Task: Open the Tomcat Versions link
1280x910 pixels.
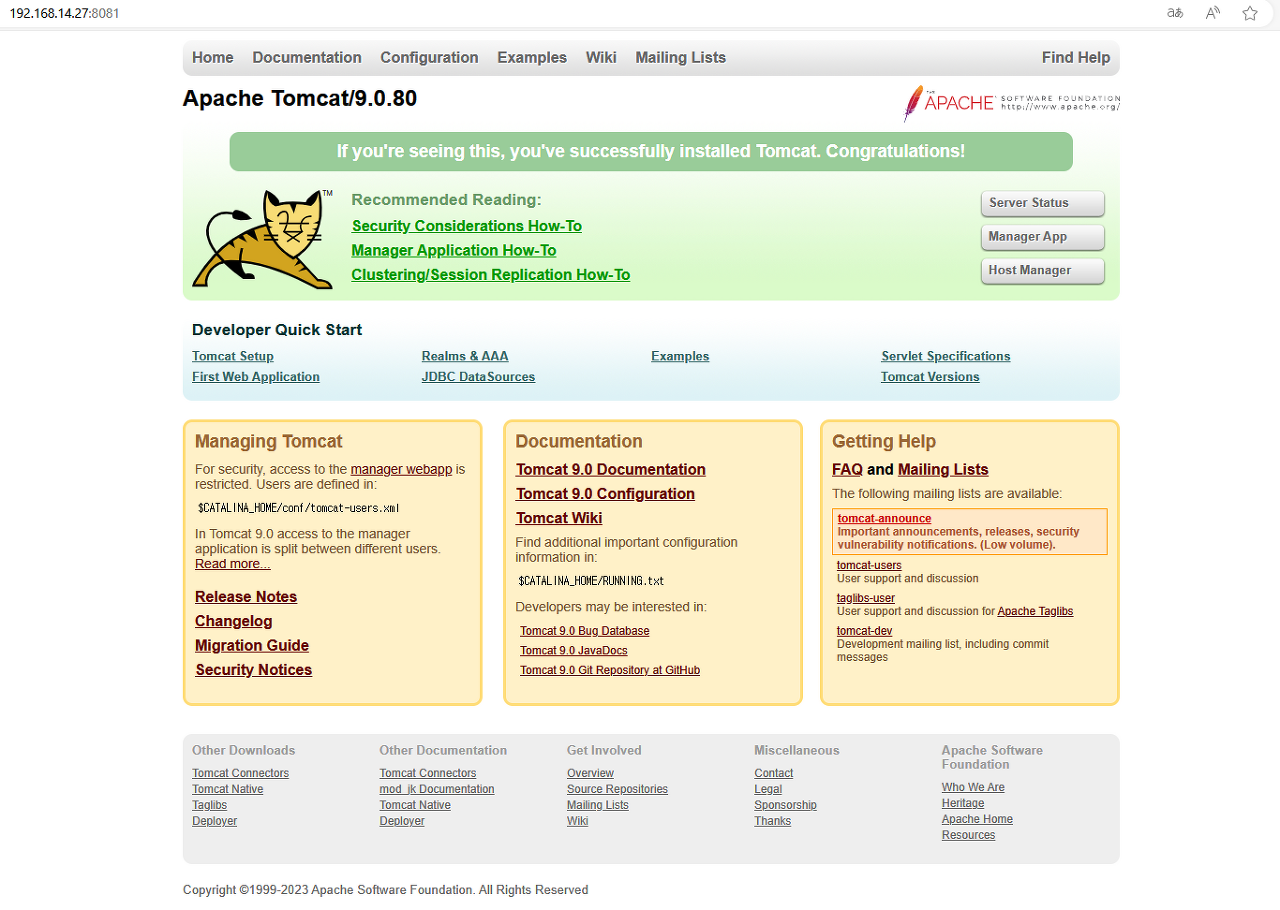Action: pyautogui.click(x=930, y=377)
